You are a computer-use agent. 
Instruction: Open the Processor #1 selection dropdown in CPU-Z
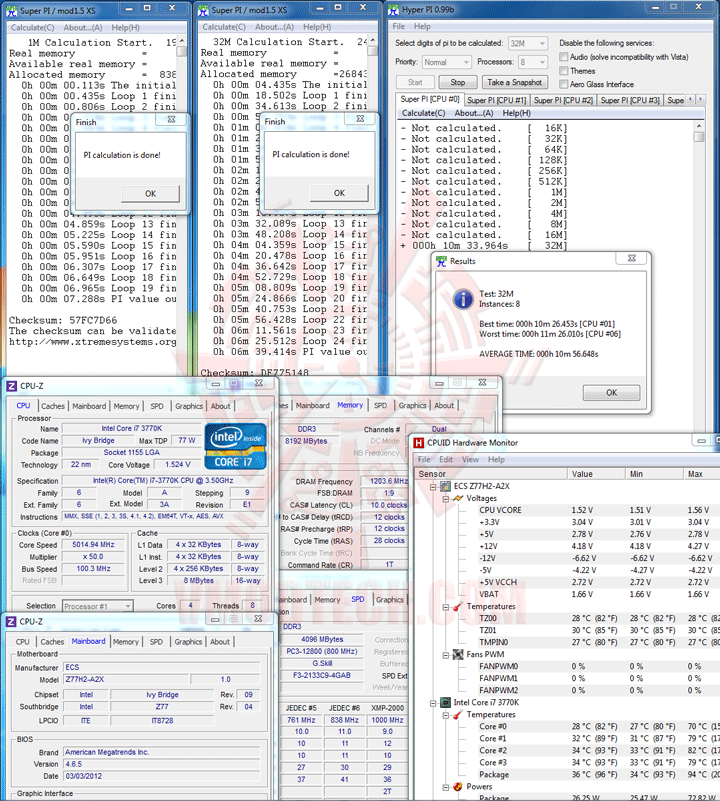click(x=98, y=606)
